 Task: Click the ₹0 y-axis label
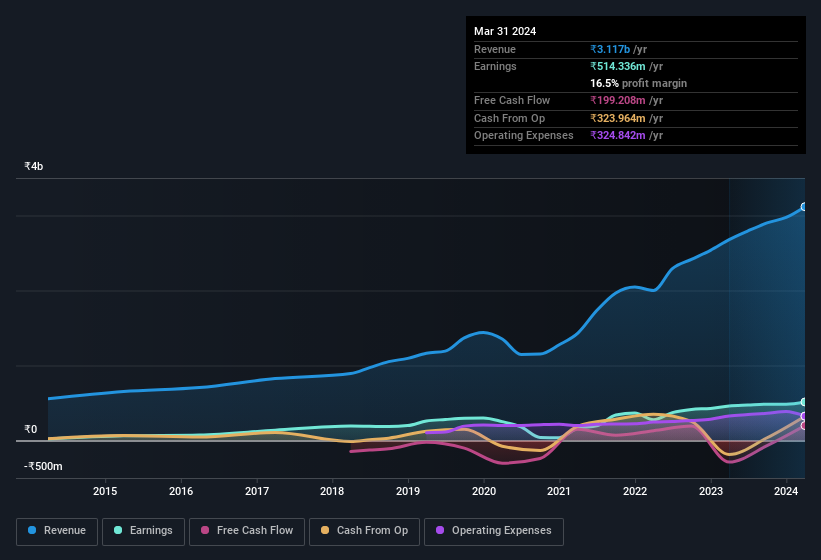30,429
